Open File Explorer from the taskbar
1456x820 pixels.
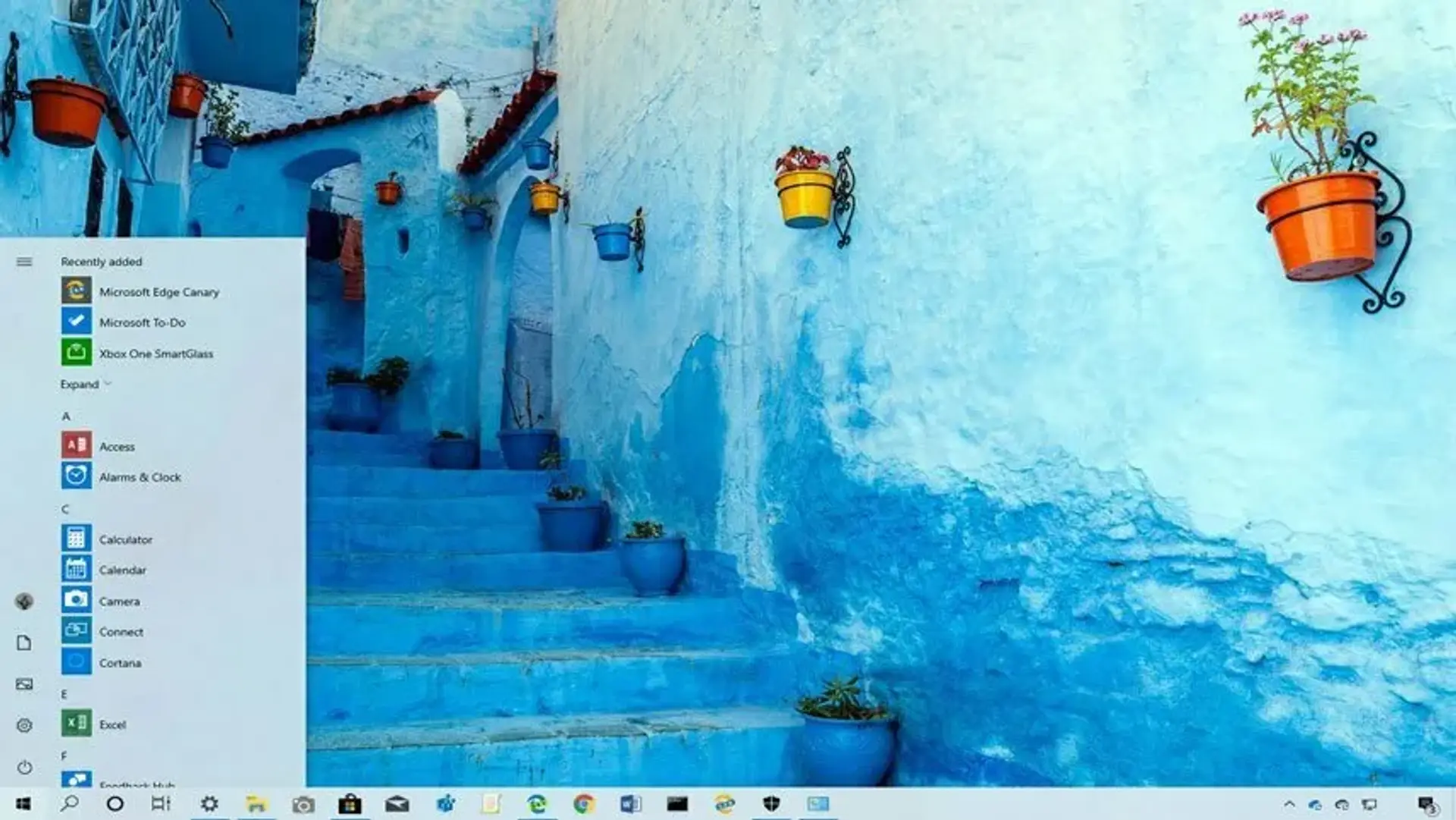(256, 803)
